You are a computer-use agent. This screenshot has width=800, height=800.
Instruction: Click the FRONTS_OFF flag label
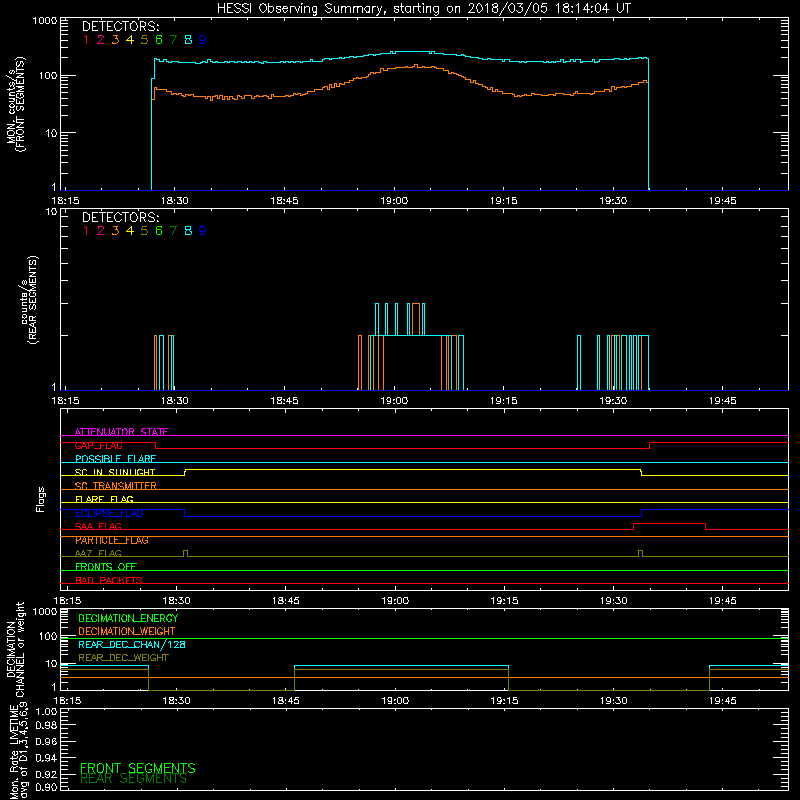pyautogui.click(x=106, y=567)
